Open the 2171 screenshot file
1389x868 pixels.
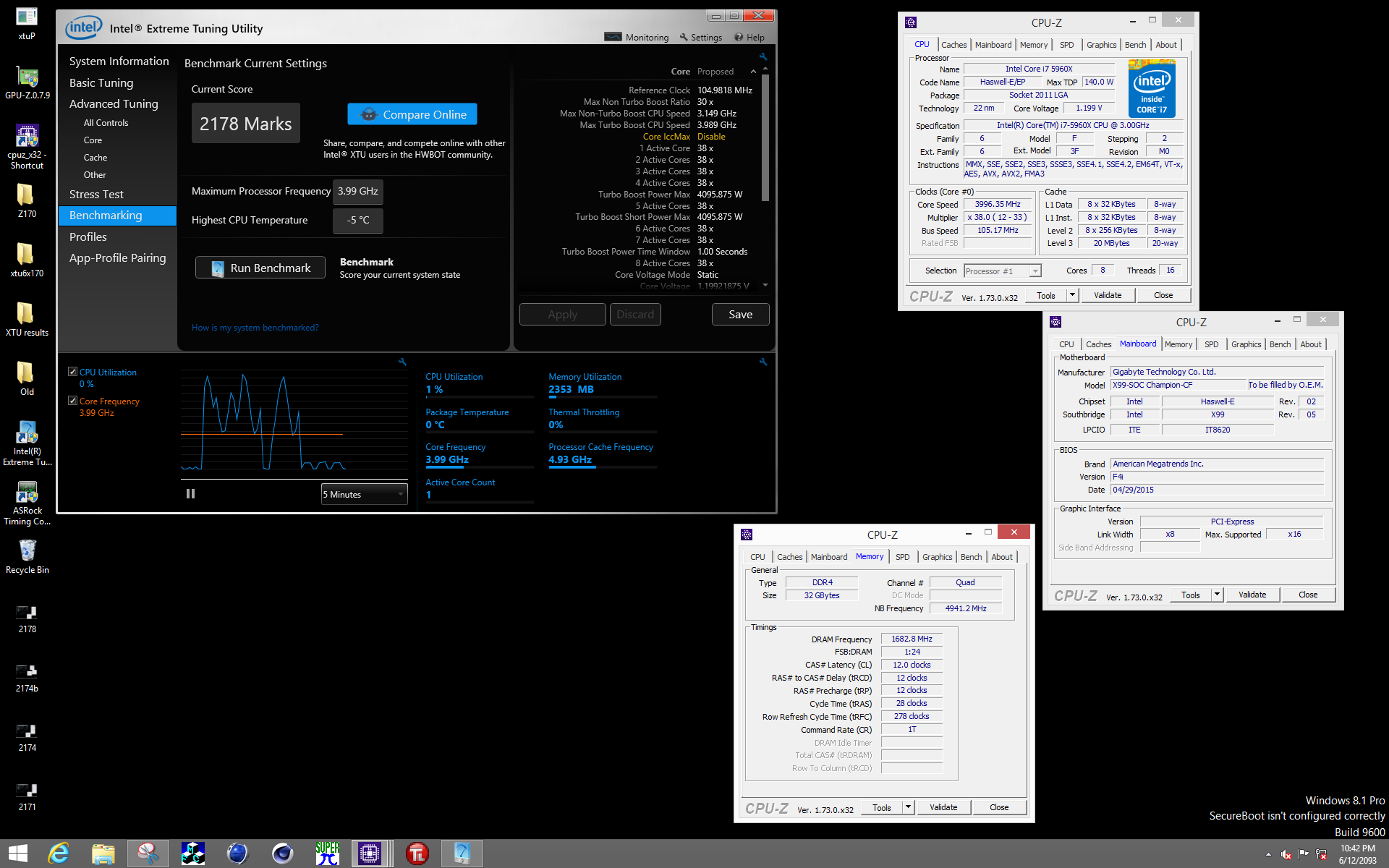pos(27,796)
